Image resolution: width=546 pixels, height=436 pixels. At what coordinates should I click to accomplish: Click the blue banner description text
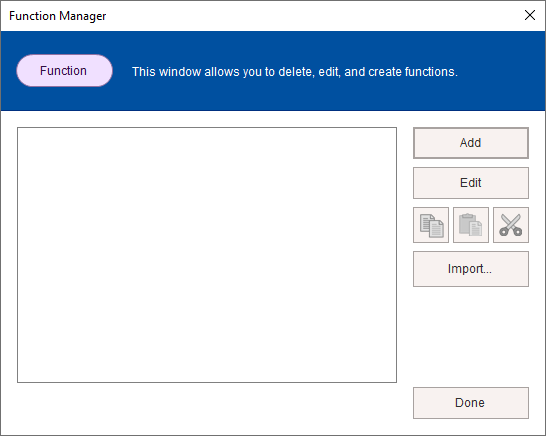[x=295, y=72]
